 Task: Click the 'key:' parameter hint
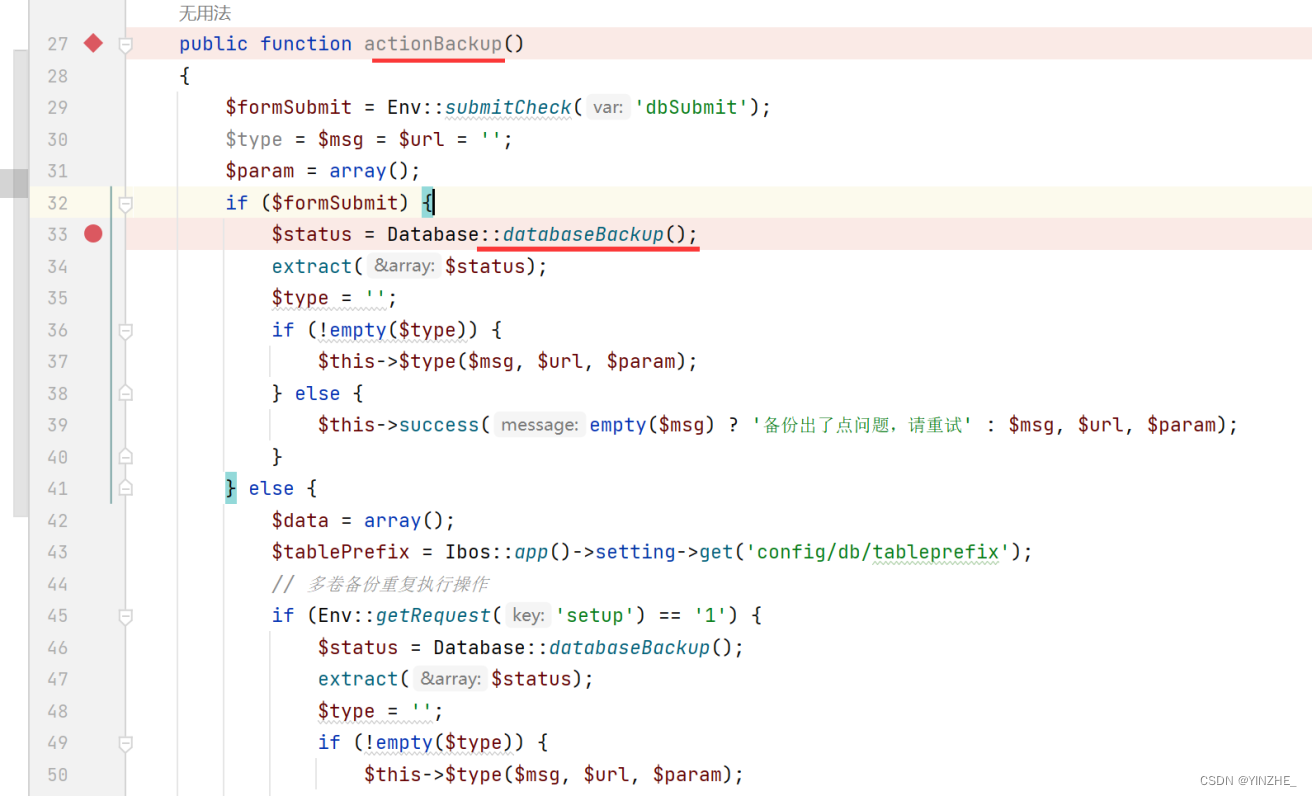tap(528, 616)
